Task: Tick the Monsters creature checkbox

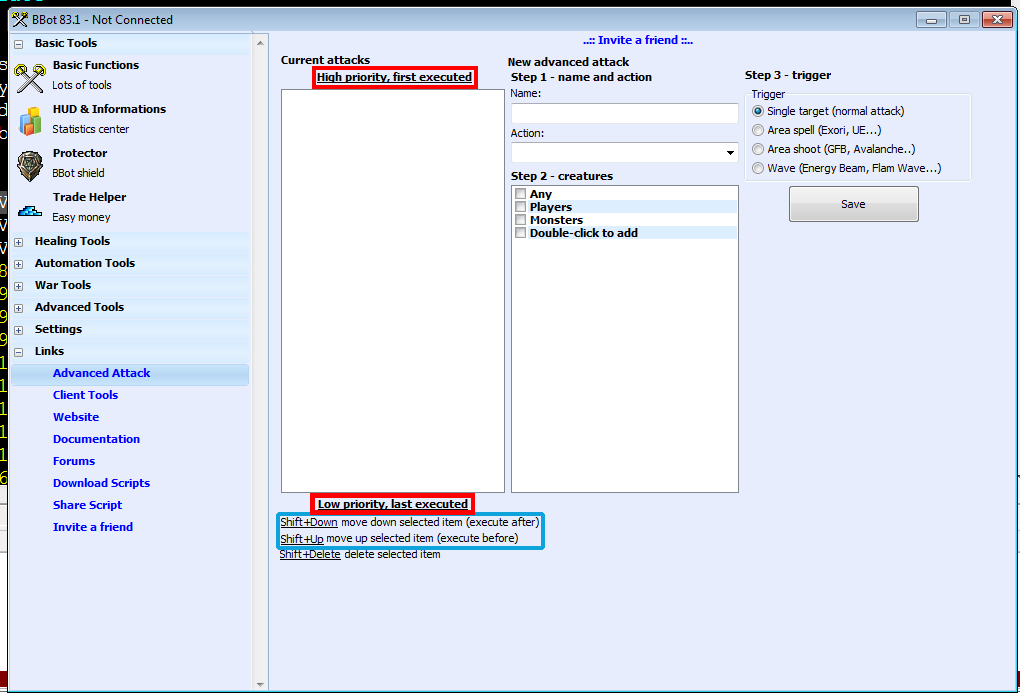Action: (520, 220)
